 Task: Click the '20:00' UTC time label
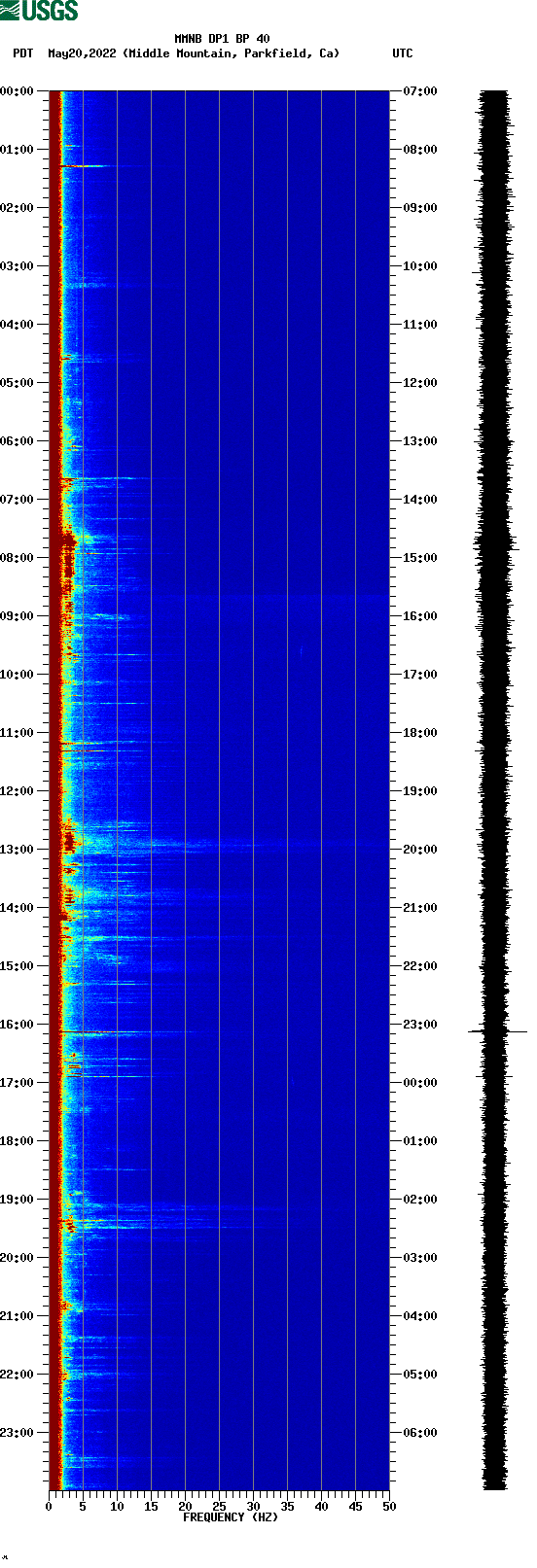tap(420, 850)
